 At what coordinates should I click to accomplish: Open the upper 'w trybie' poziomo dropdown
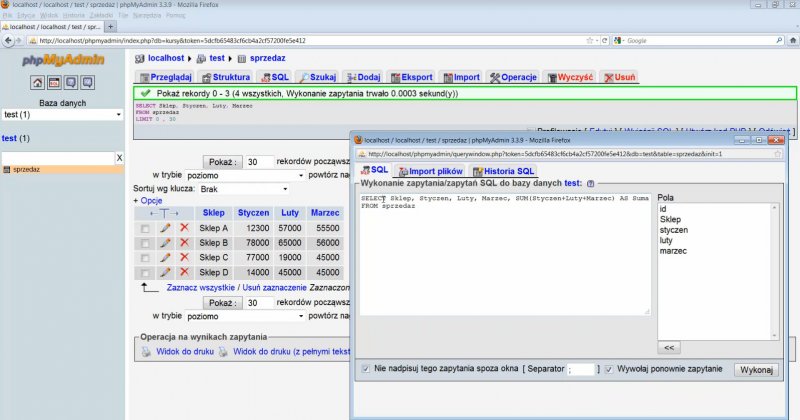click(x=252, y=175)
